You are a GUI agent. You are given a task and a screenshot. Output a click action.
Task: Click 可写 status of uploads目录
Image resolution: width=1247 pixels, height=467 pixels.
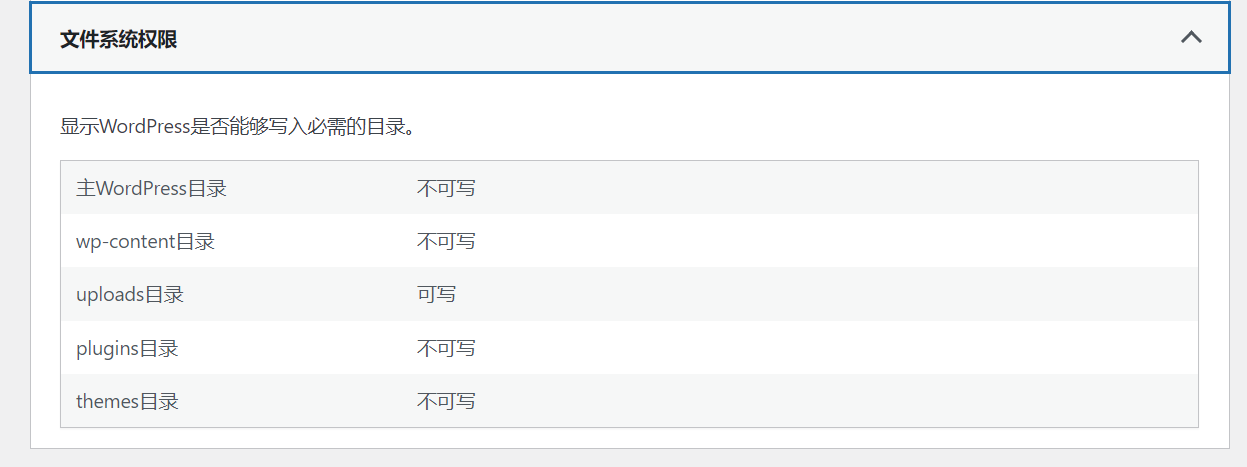tap(436, 295)
